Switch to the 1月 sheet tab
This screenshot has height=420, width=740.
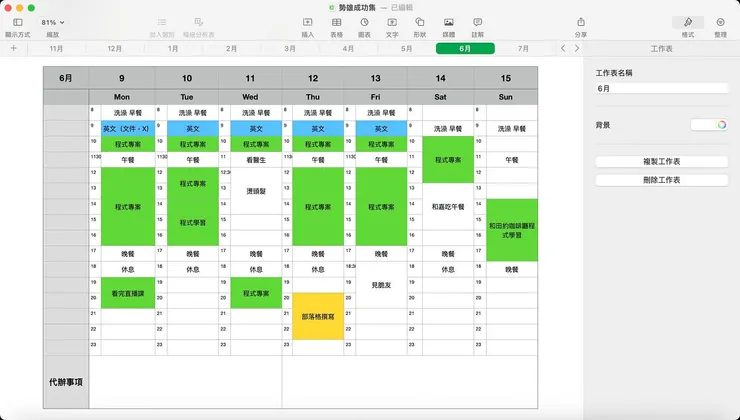tap(173, 49)
